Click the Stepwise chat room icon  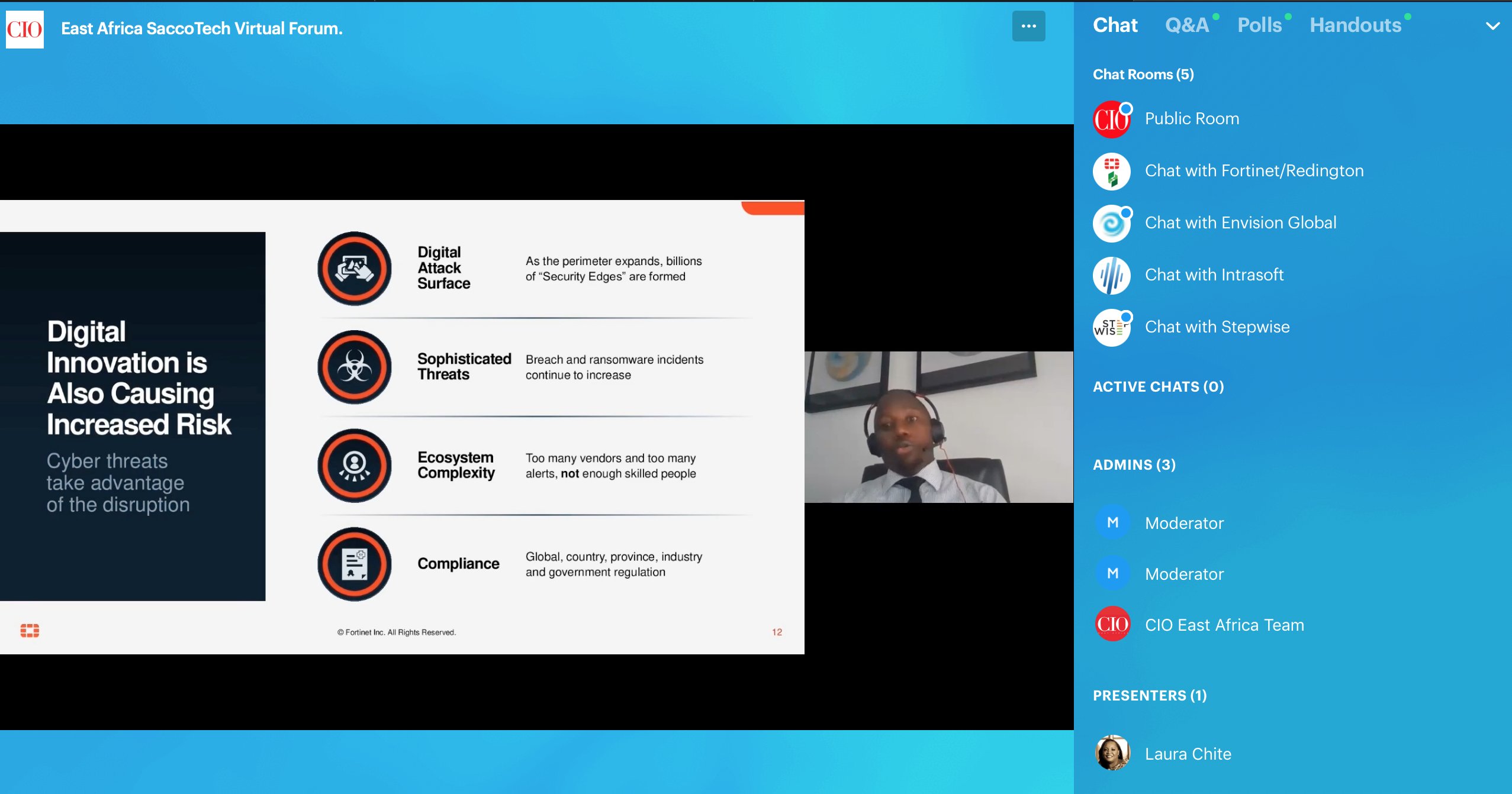(1111, 328)
